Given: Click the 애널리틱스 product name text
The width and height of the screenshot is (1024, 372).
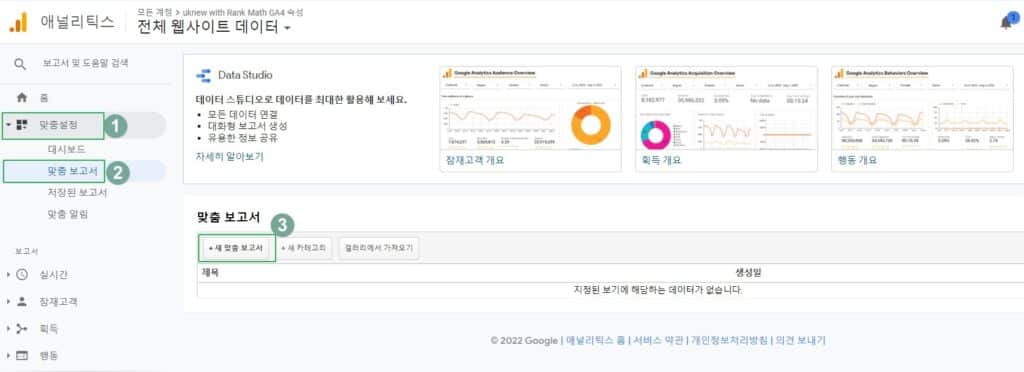Looking at the screenshot, I should (77, 22).
